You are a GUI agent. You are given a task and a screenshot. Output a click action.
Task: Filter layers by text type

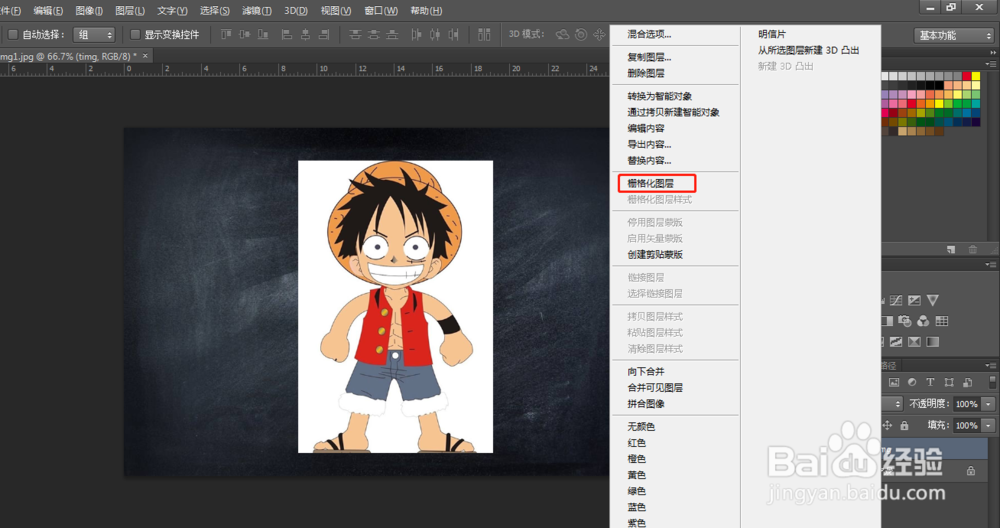[x=930, y=382]
